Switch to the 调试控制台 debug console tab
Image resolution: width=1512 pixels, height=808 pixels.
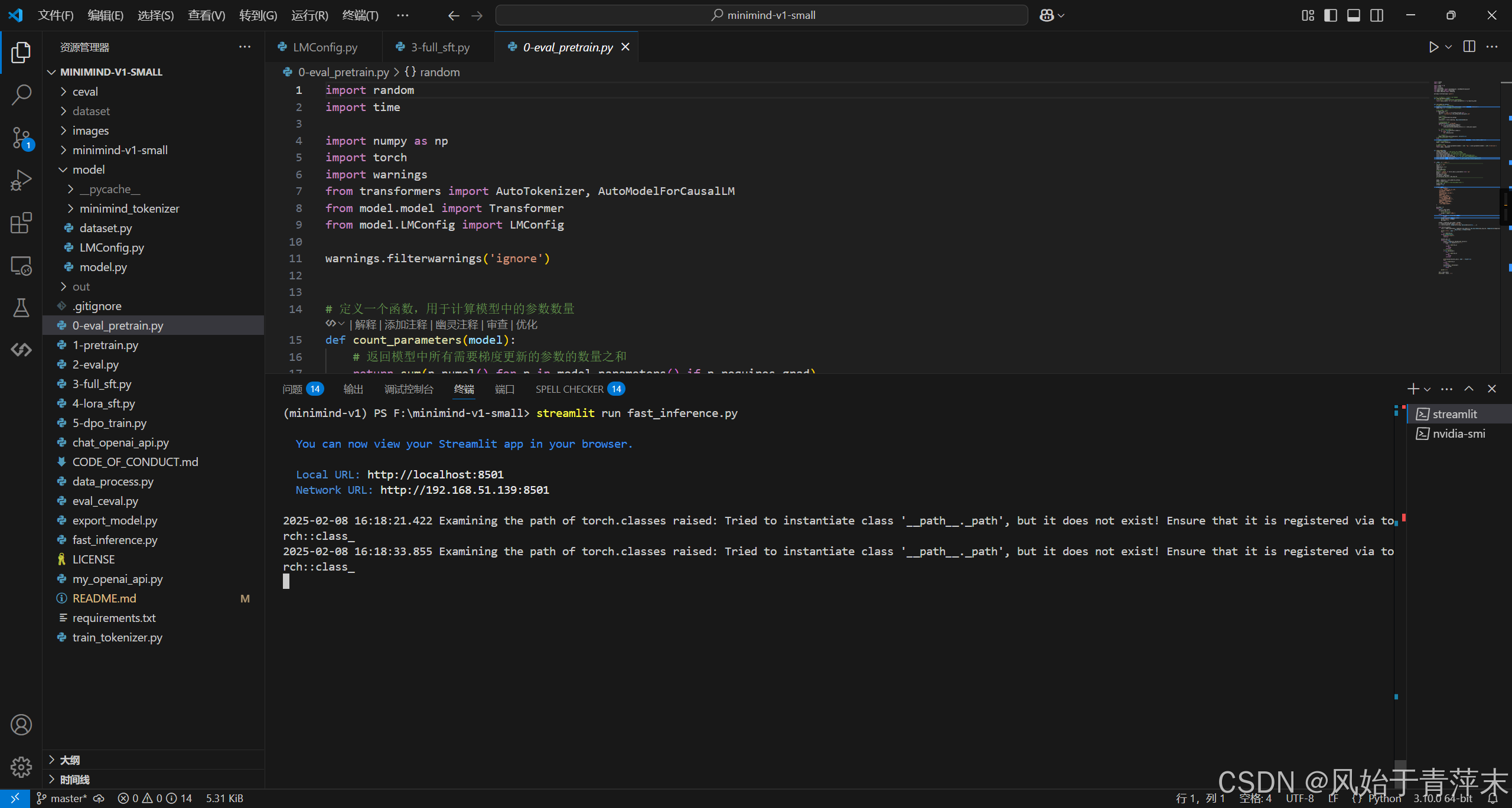tap(409, 389)
